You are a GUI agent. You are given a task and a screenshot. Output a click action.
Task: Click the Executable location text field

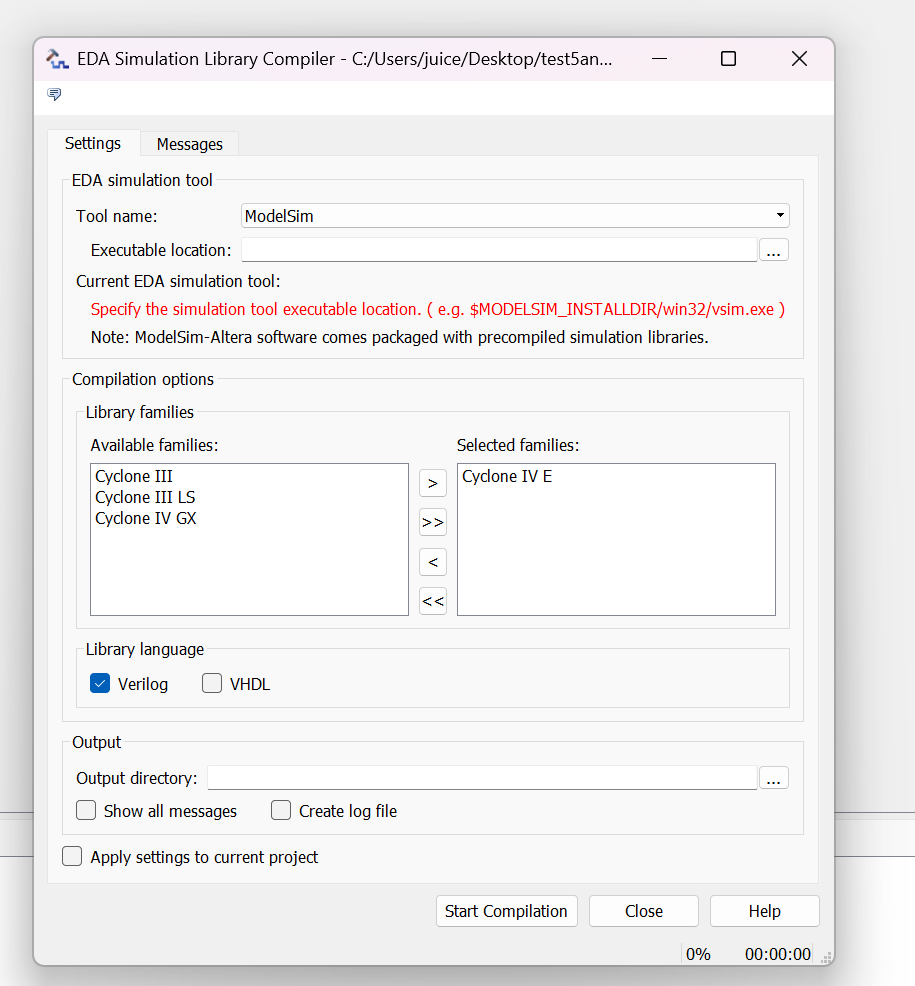tap(499, 250)
